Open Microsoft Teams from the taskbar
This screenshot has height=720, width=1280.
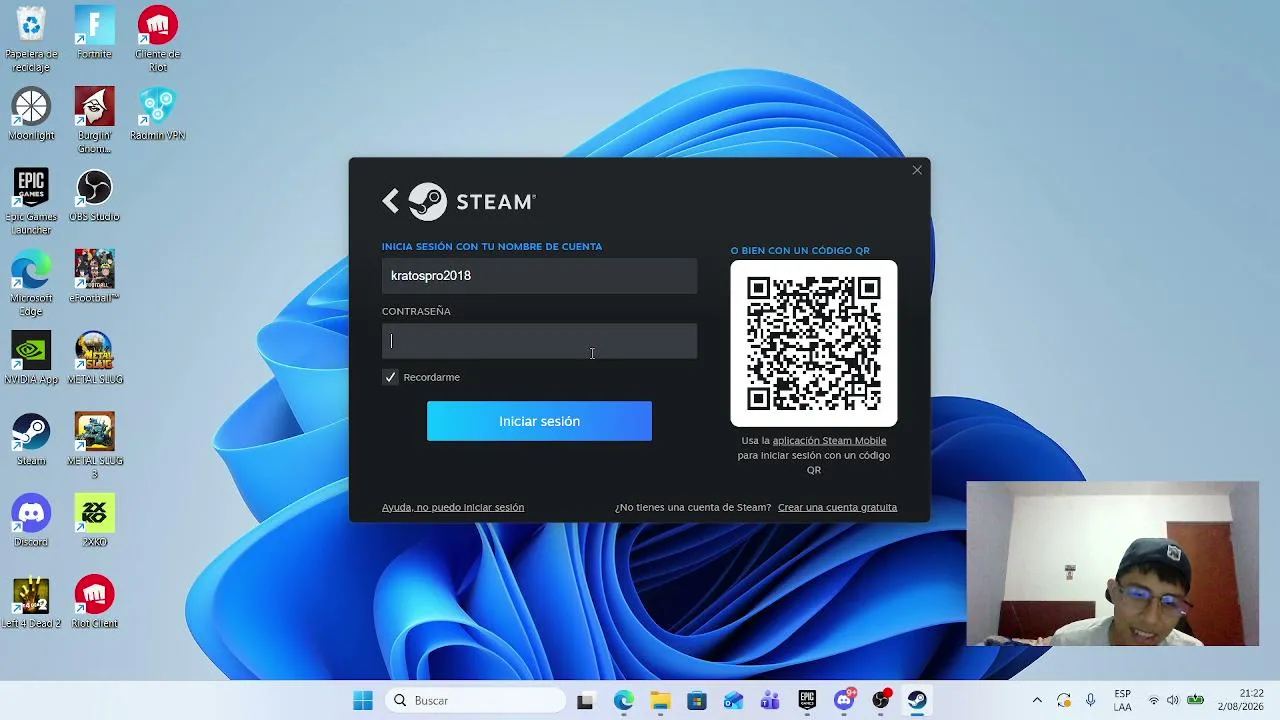(770, 701)
